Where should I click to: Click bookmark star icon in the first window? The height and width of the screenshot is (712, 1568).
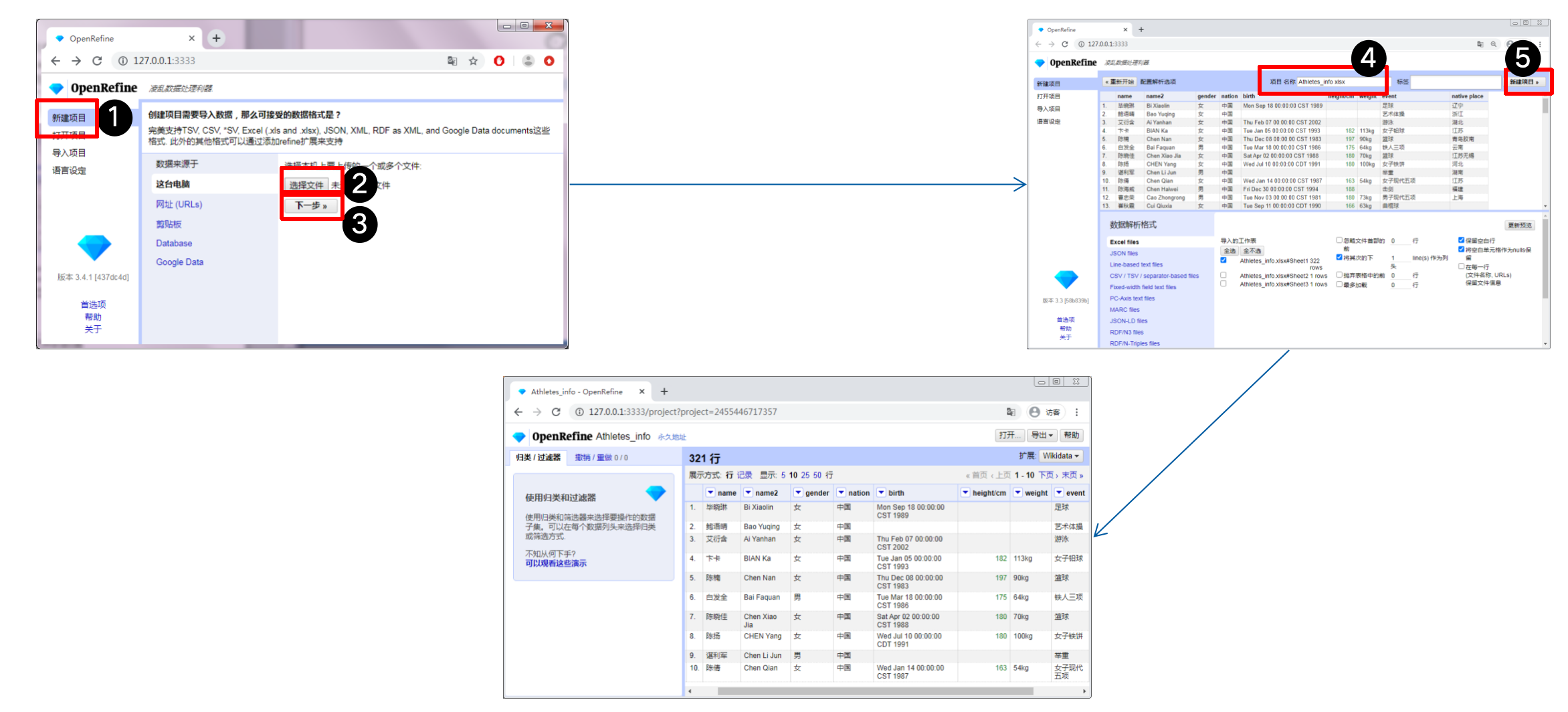pos(473,61)
